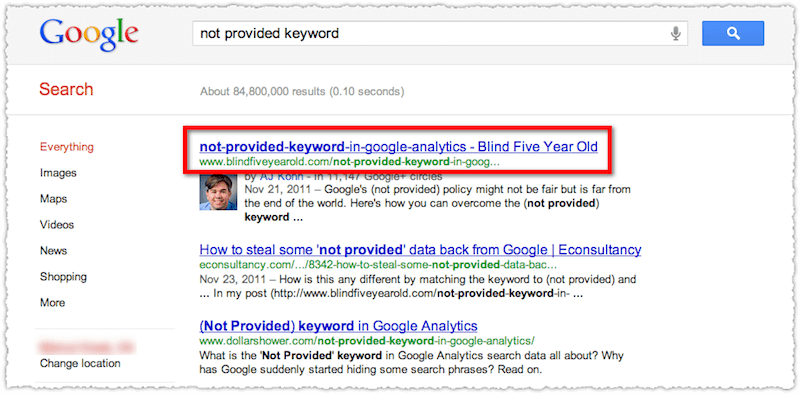Open AJ Kohn author photo thumbnail

pos(218,192)
